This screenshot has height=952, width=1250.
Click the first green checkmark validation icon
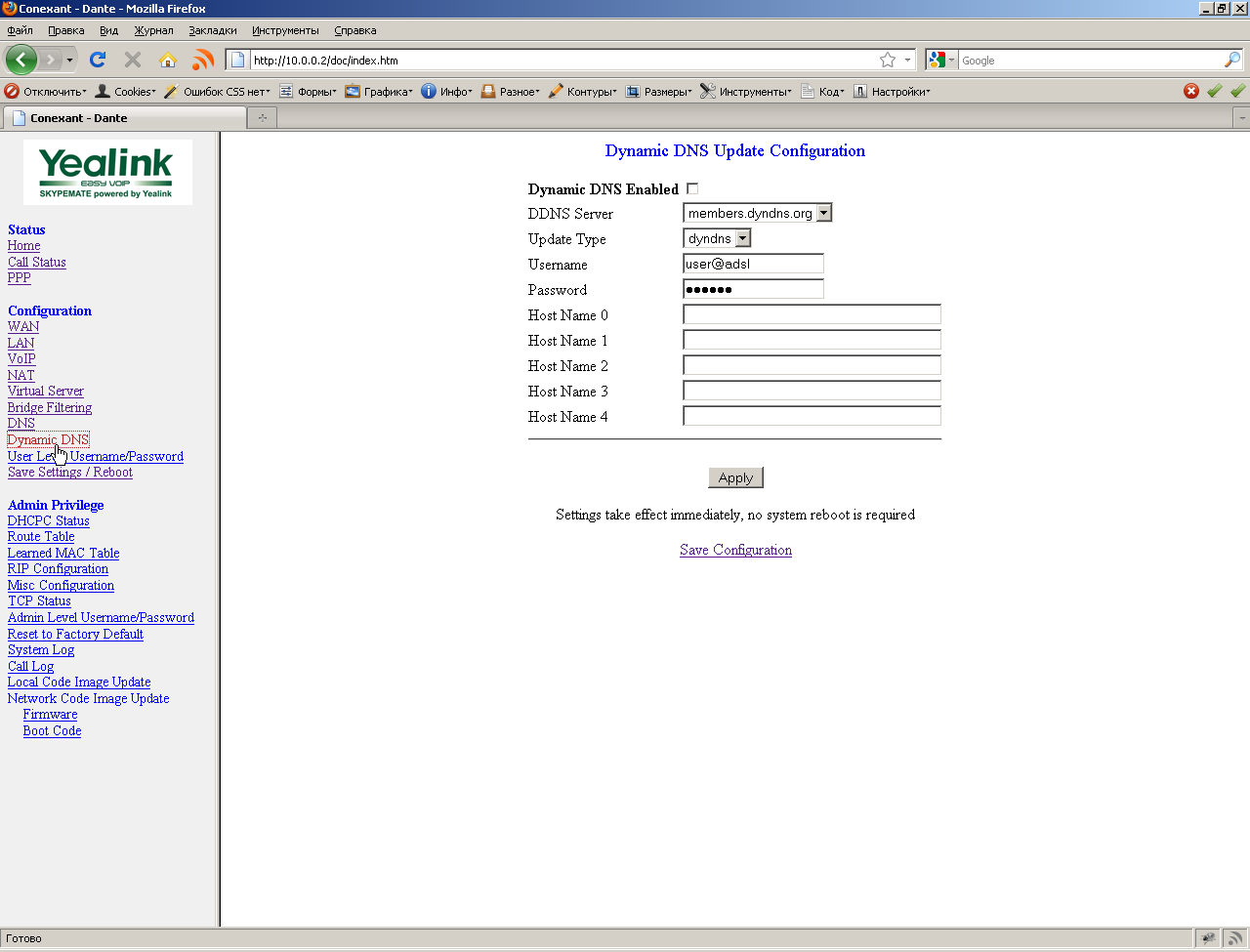[1215, 91]
